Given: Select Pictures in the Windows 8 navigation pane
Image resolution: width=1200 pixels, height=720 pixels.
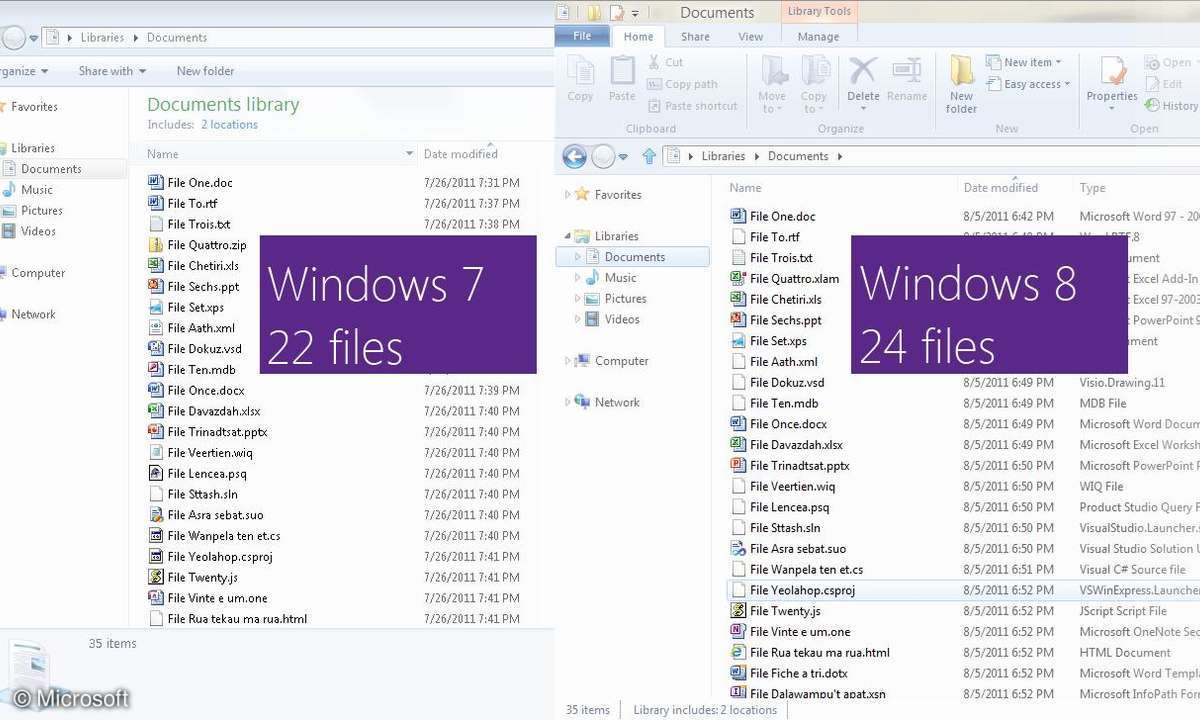Looking at the screenshot, I should 625,299.
